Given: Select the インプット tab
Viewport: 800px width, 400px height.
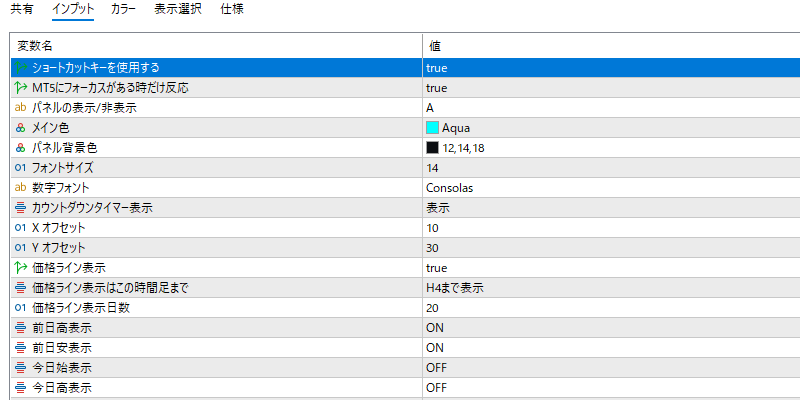Looking at the screenshot, I should (x=73, y=9).
